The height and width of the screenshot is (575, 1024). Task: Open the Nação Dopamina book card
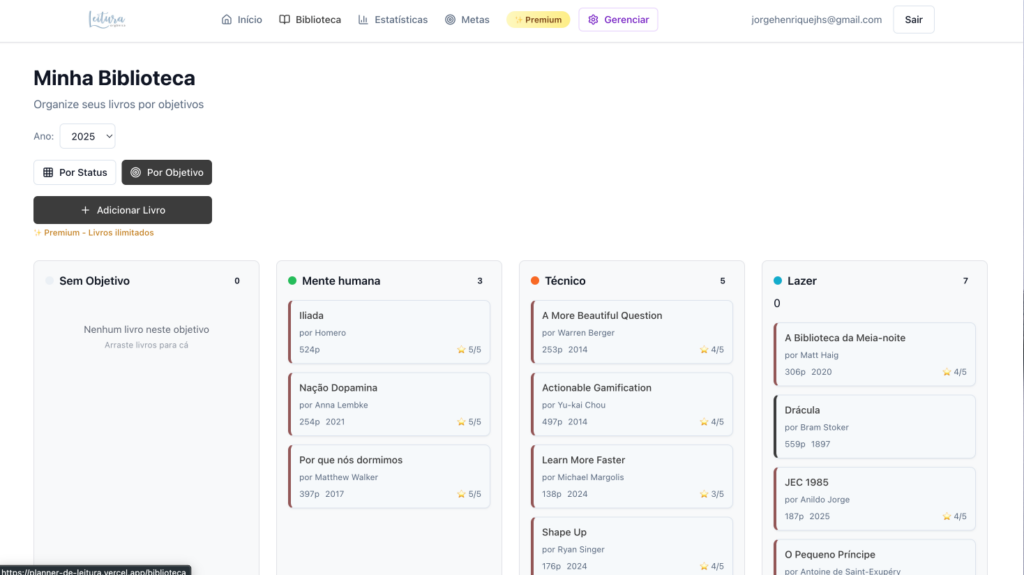click(x=389, y=404)
